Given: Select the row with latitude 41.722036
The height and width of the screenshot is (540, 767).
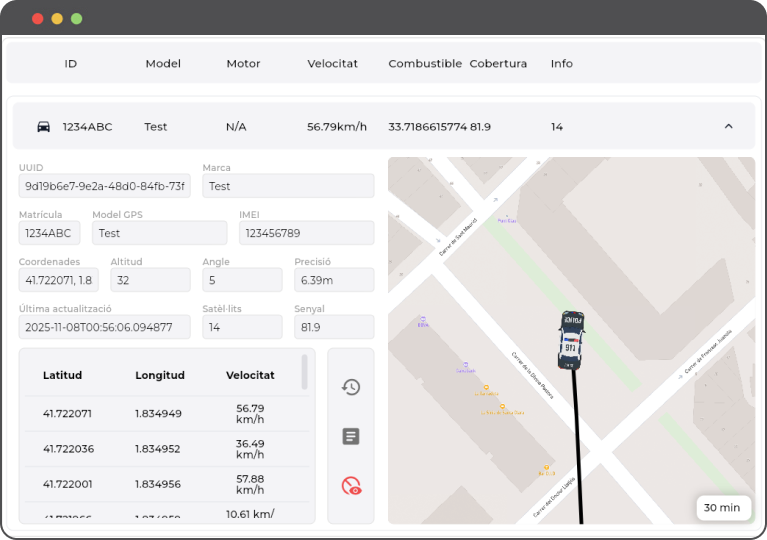Looking at the screenshot, I should 160,449.
